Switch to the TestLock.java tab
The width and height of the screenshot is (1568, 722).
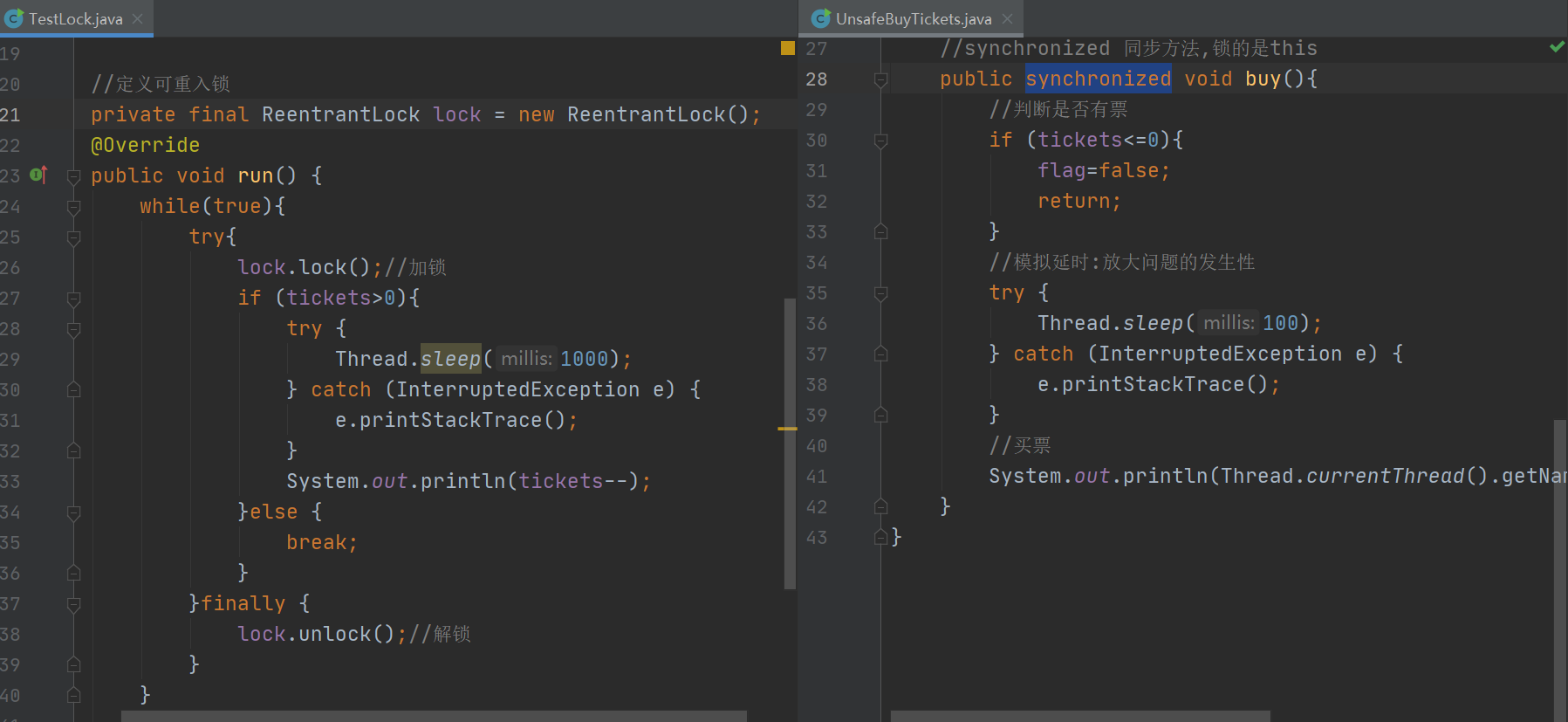[75, 18]
